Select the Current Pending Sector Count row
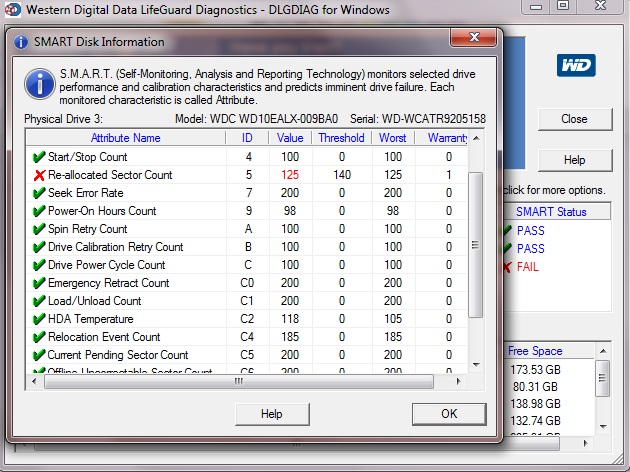Viewport: 630px width, 472px height. click(247, 355)
